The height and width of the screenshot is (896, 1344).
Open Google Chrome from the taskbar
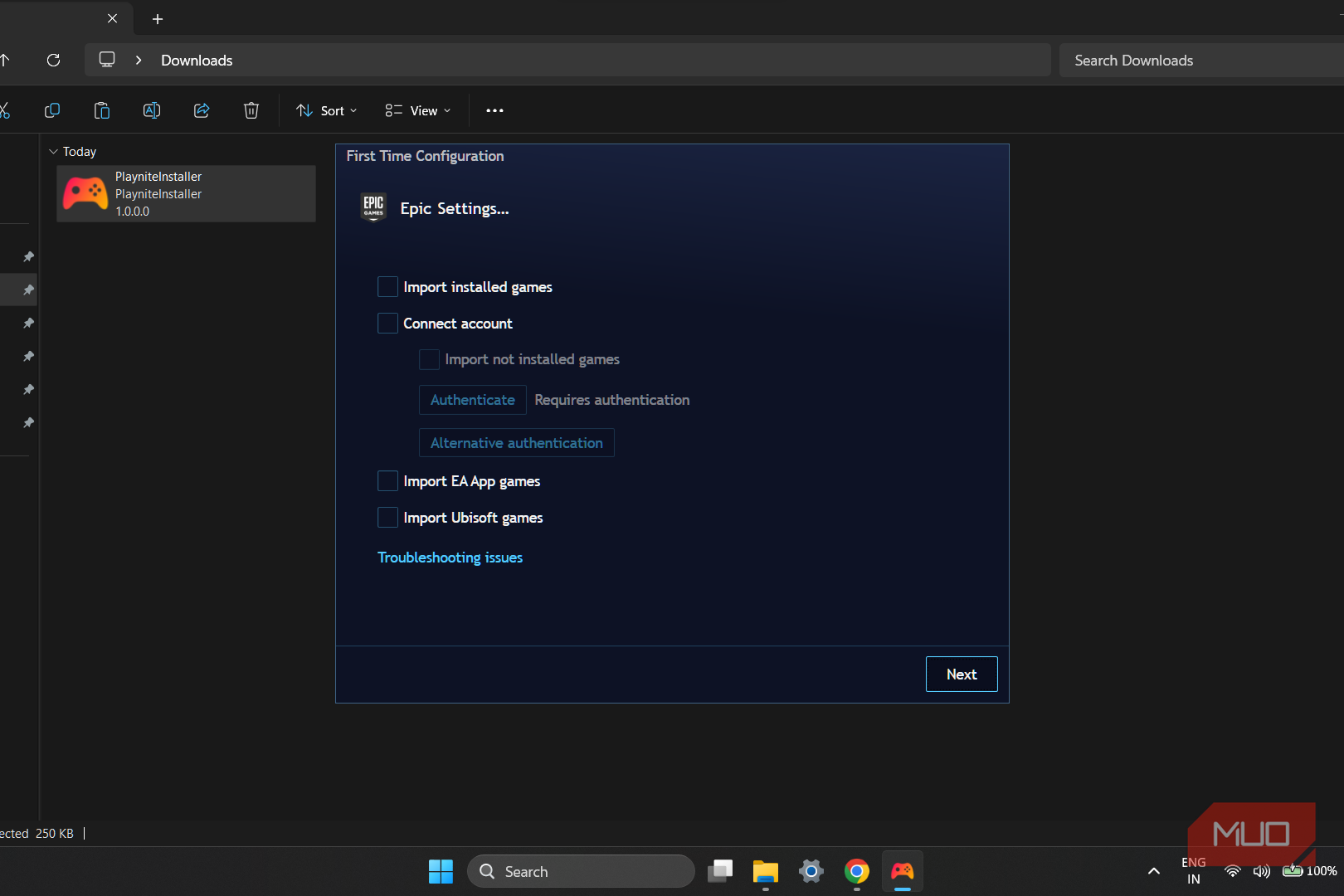[857, 871]
